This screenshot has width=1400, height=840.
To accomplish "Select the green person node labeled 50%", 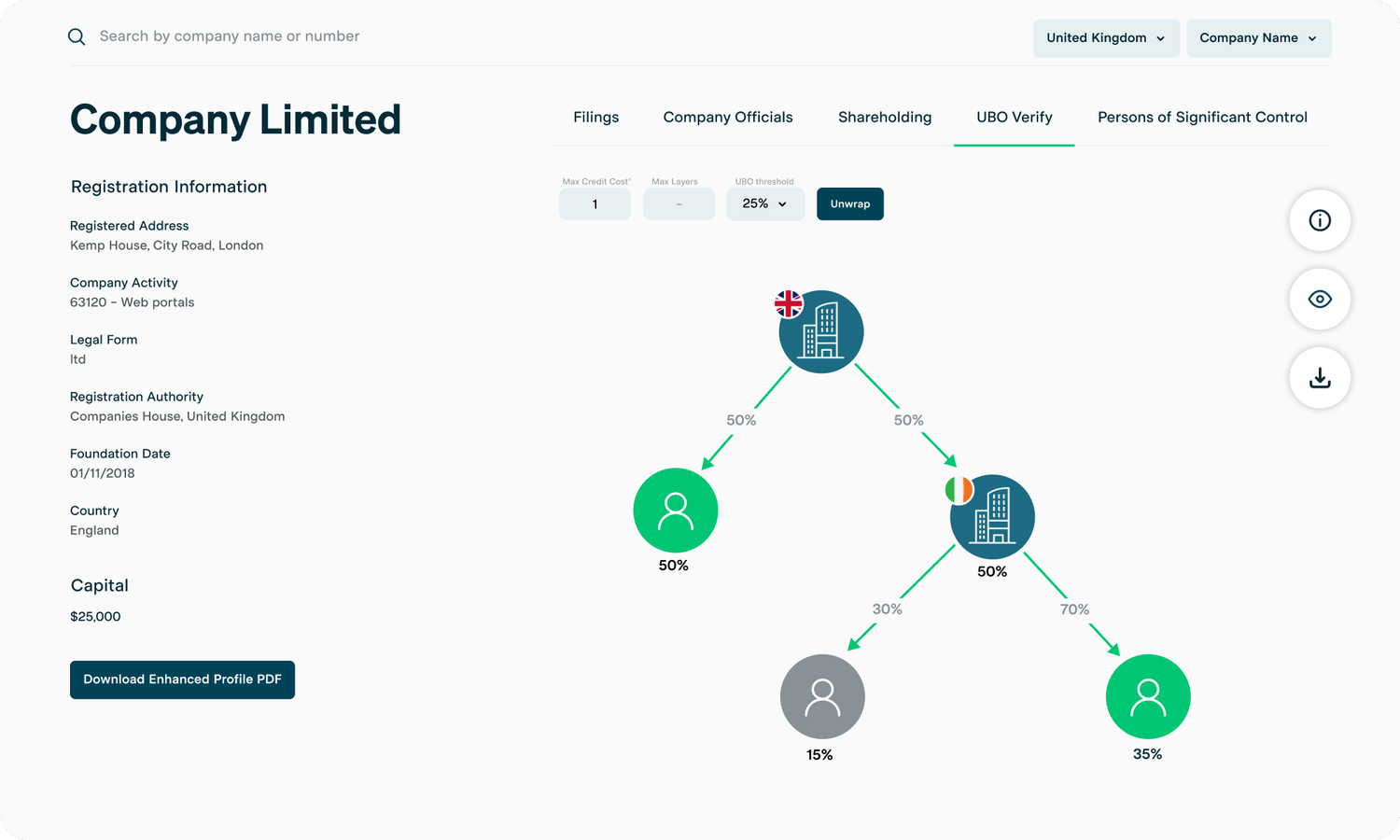I will click(x=676, y=511).
